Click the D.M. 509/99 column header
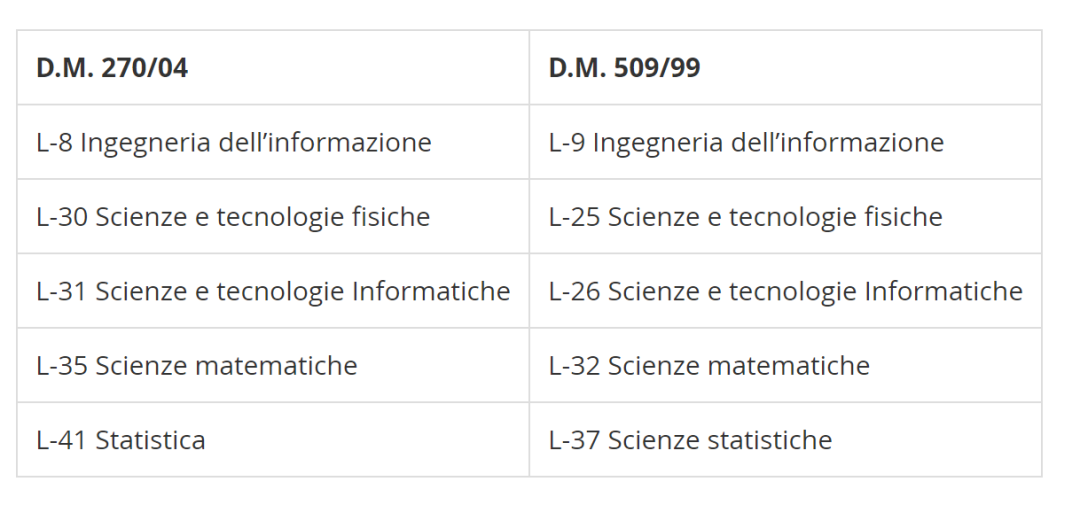This screenshot has width=1080, height=505. pyautogui.click(x=624, y=68)
